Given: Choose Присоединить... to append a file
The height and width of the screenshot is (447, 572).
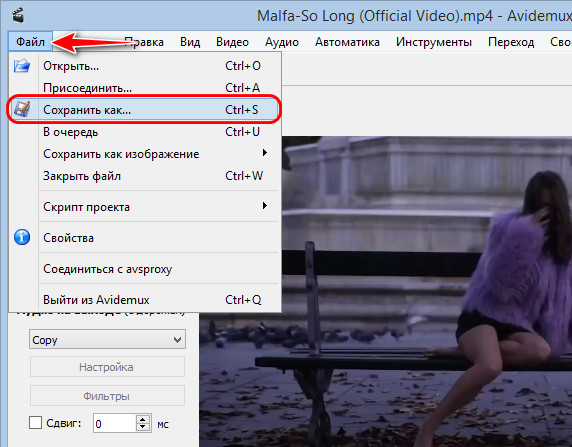Looking at the screenshot, I should click(145, 88).
